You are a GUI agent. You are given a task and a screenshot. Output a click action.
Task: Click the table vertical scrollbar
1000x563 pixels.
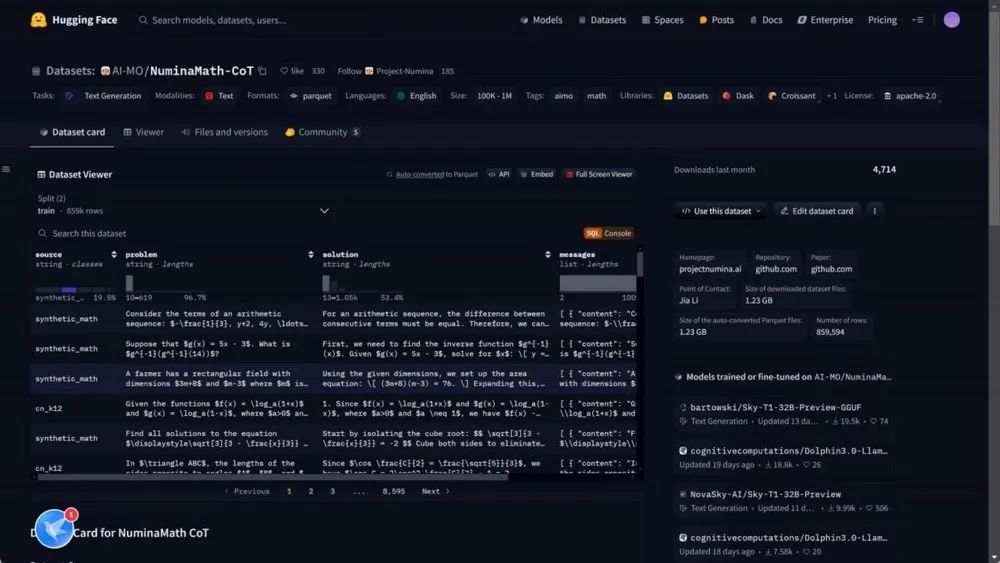point(640,263)
